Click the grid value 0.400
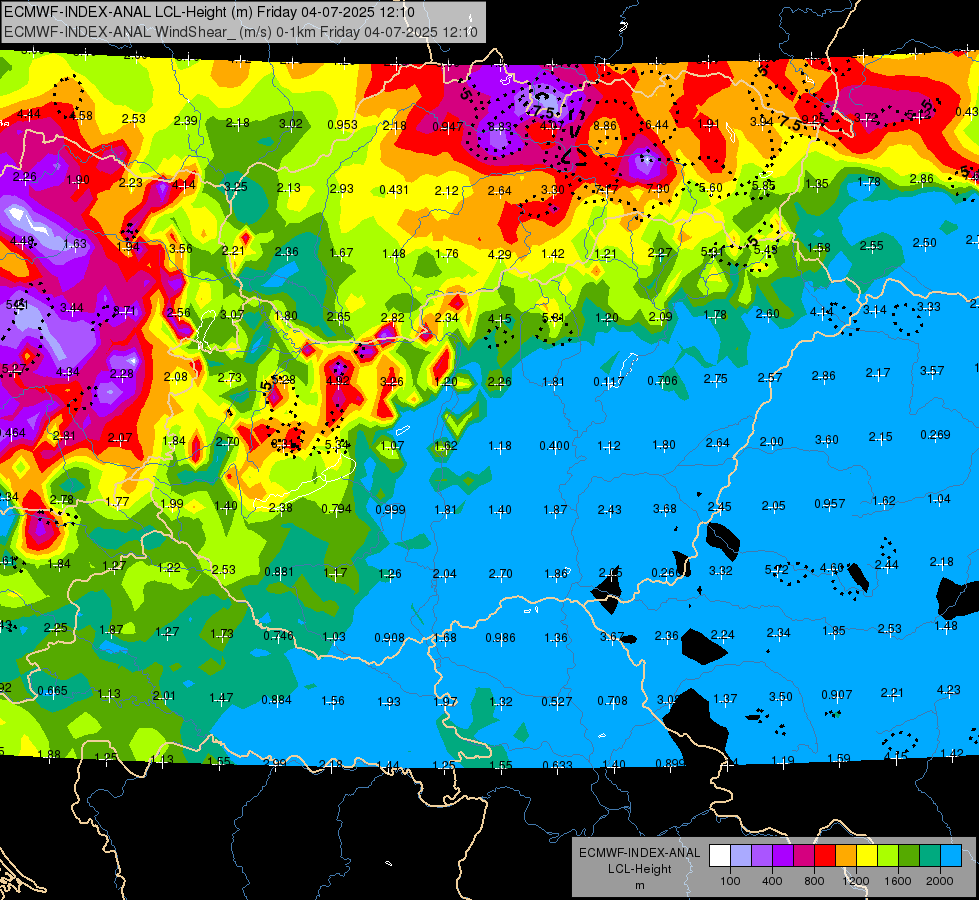Viewport: 979px width, 900px height. click(x=554, y=446)
